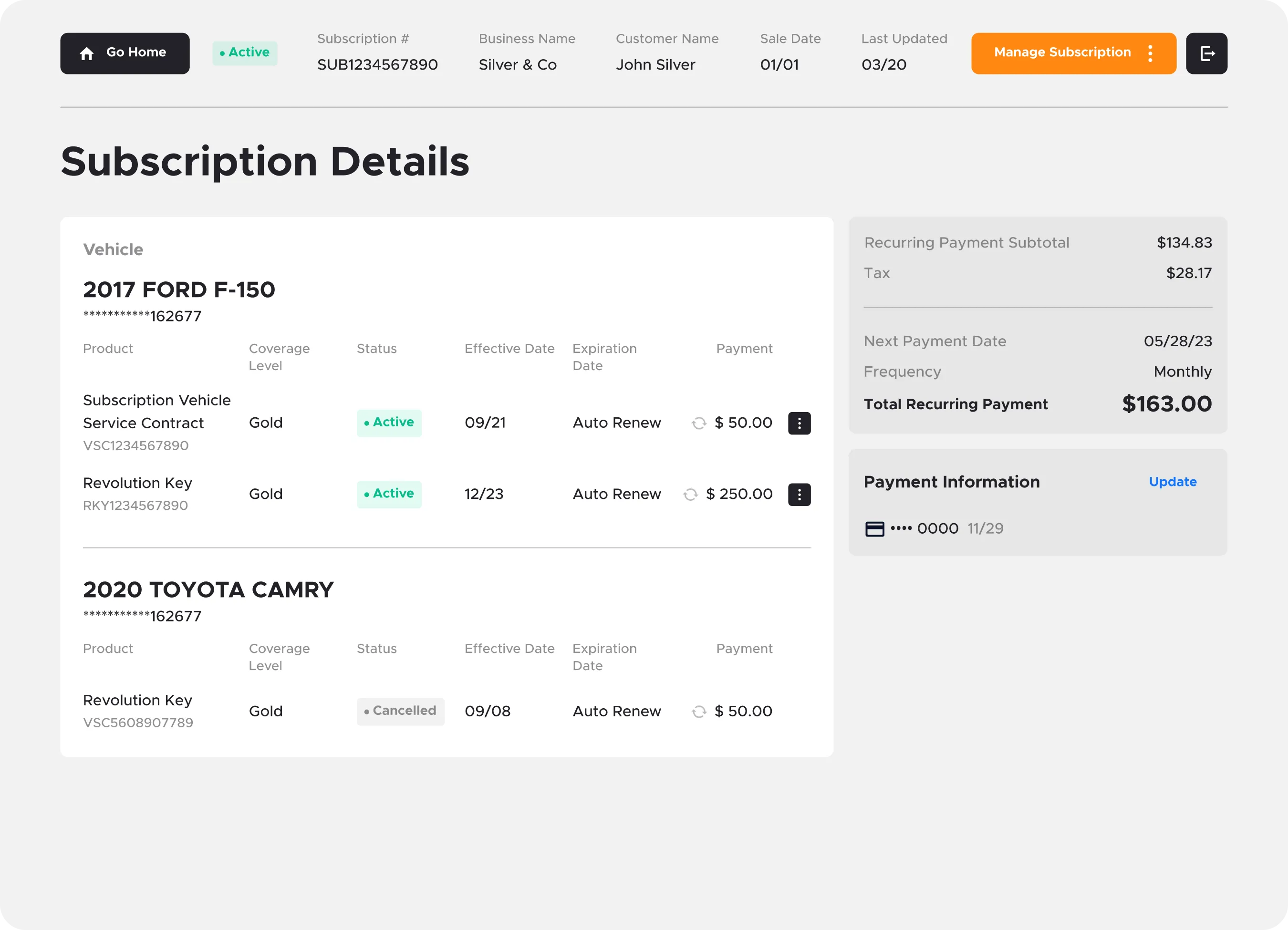Click auto-renew icon beside $ 250.00 payment
The width and height of the screenshot is (1288, 930).
pyautogui.click(x=691, y=495)
